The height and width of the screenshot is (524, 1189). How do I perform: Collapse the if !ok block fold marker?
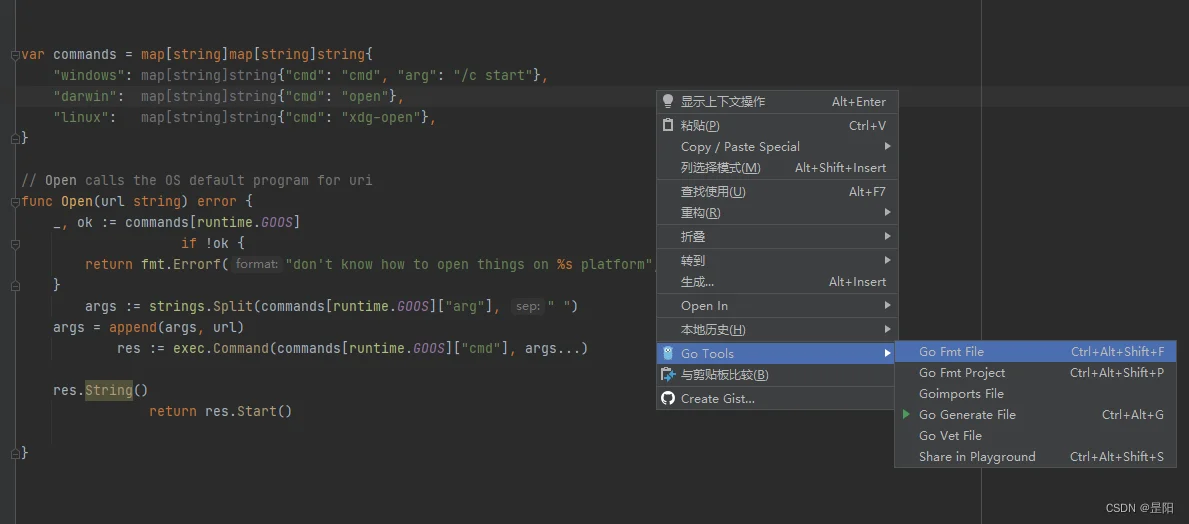pyautogui.click(x=14, y=243)
